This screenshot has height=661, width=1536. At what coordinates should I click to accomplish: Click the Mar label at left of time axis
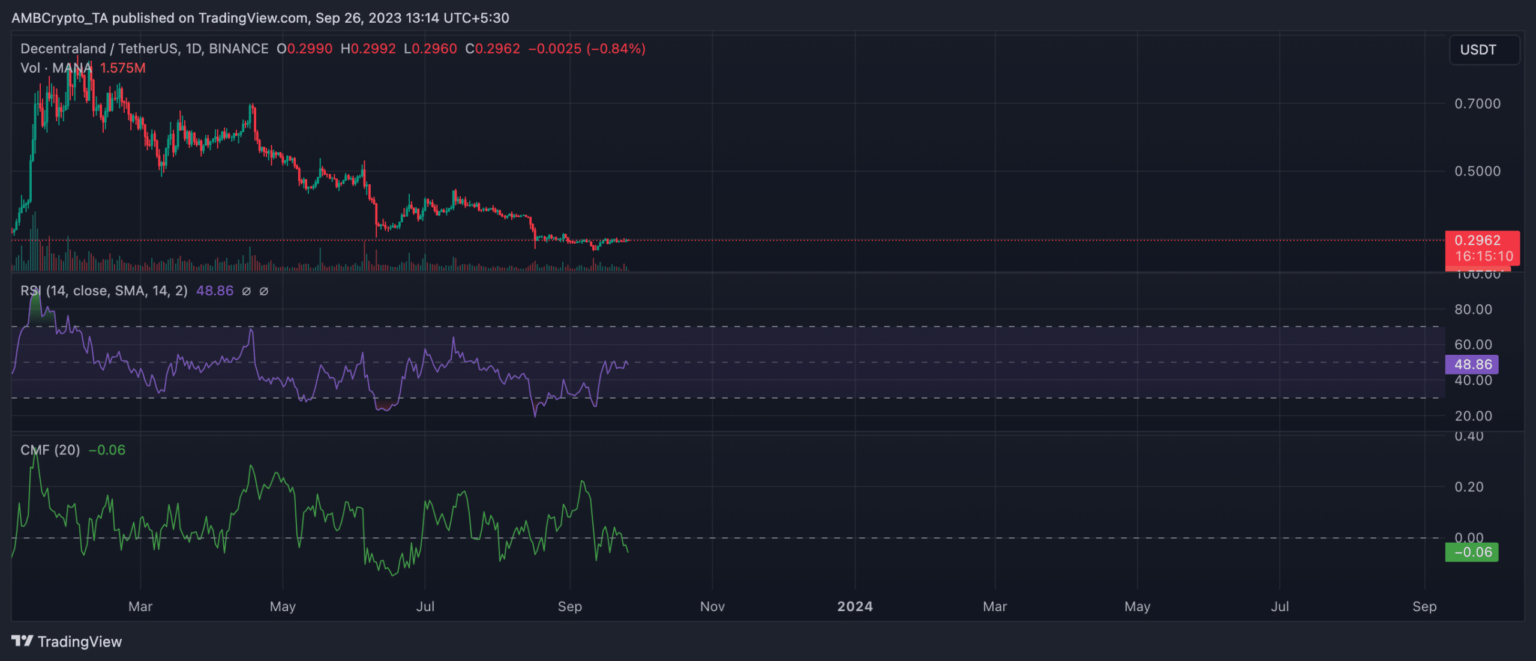(x=141, y=606)
